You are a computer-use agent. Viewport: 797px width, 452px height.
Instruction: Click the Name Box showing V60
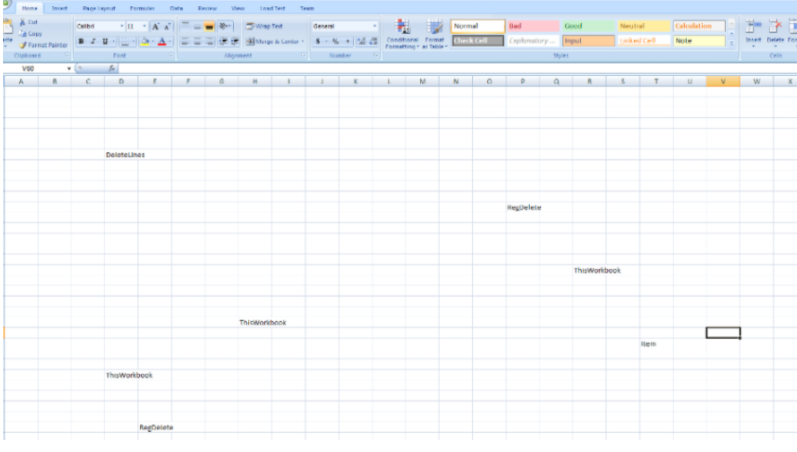point(40,68)
